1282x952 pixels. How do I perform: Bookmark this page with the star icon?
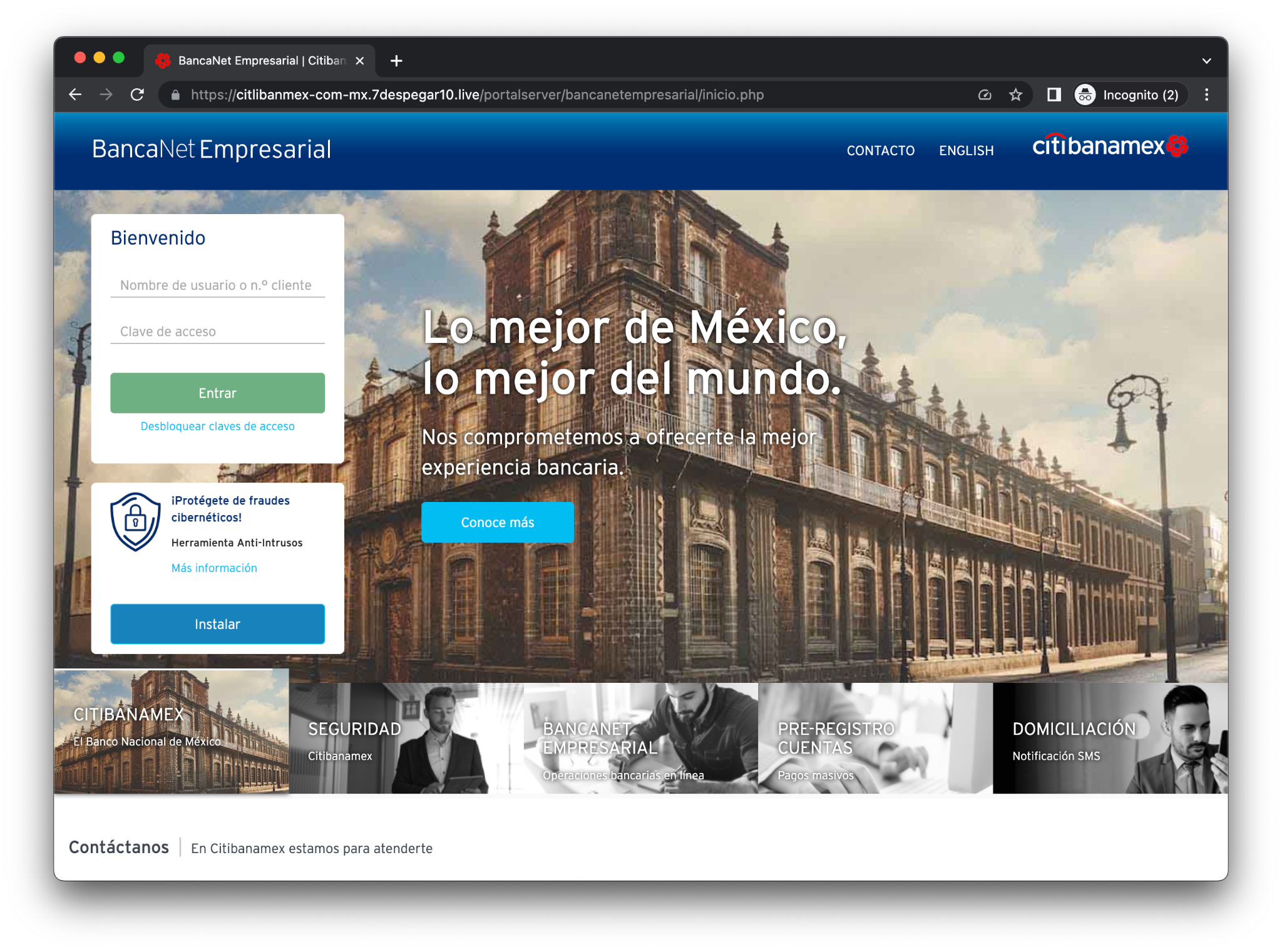1015,95
